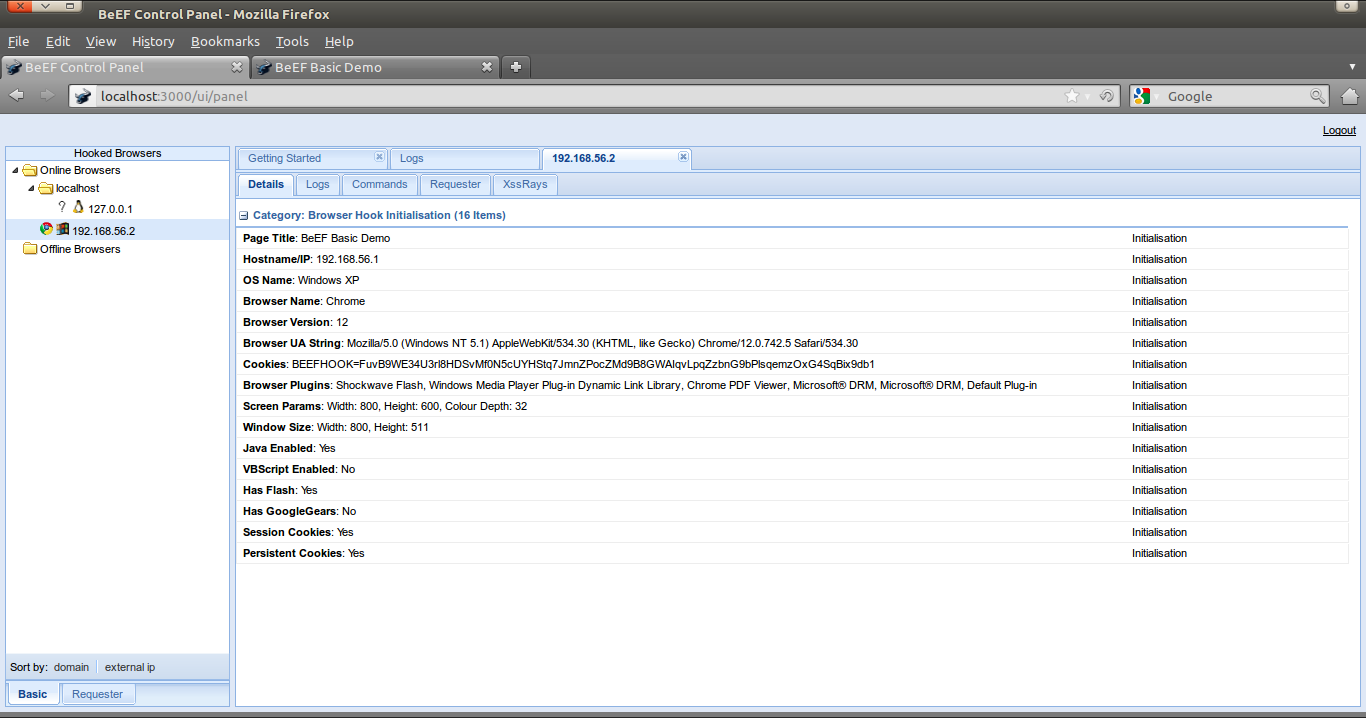Click the browser Back arrow button

click(17, 96)
